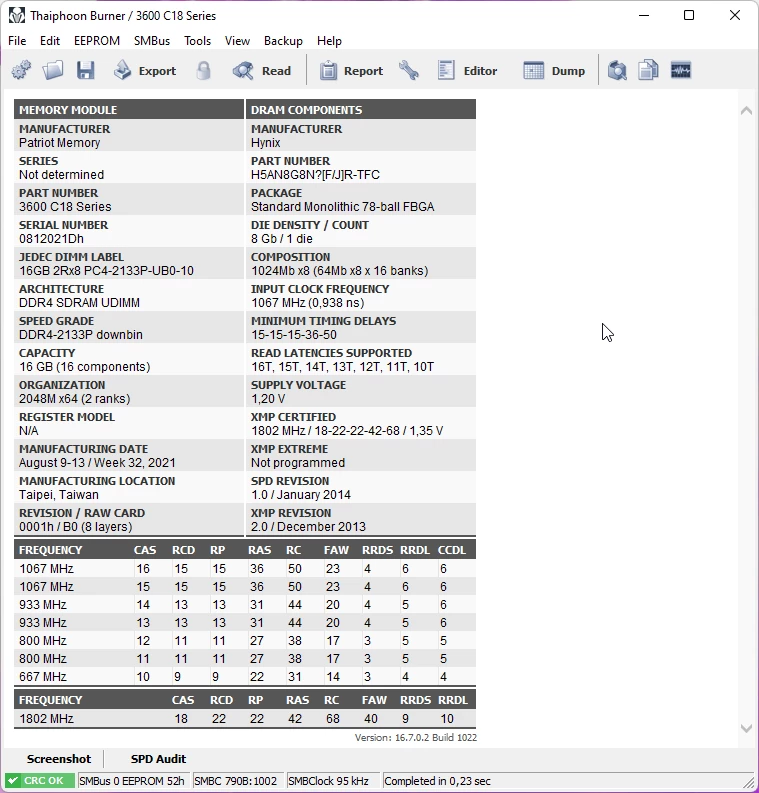The height and width of the screenshot is (793, 759).
Task: Open the Editor from the toolbar
Action: click(467, 71)
